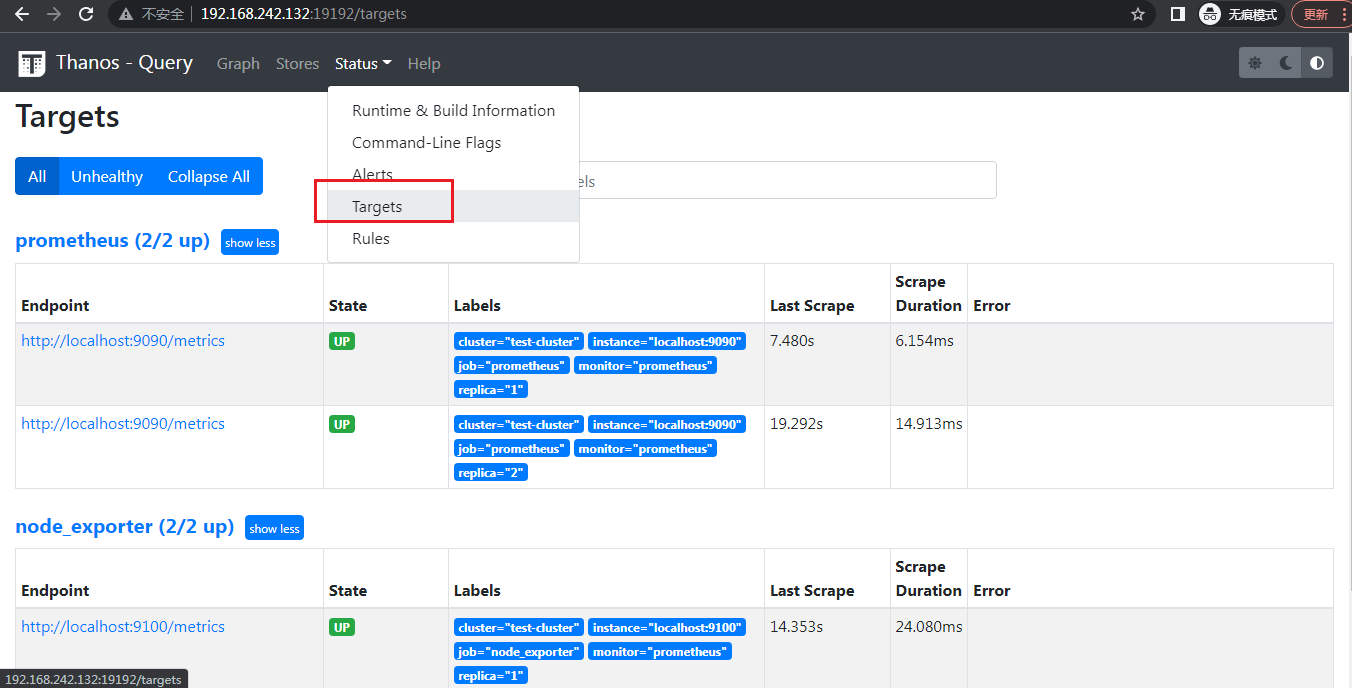This screenshot has width=1352, height=688.
Task: Filter to Unhealthy targets only
Action: pos(107,176)
